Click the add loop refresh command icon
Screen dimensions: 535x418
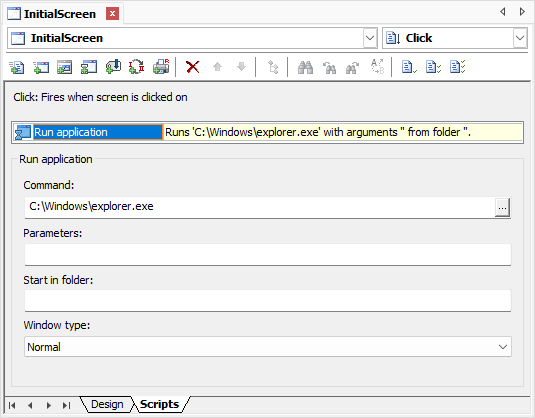(x=137, y=67)
